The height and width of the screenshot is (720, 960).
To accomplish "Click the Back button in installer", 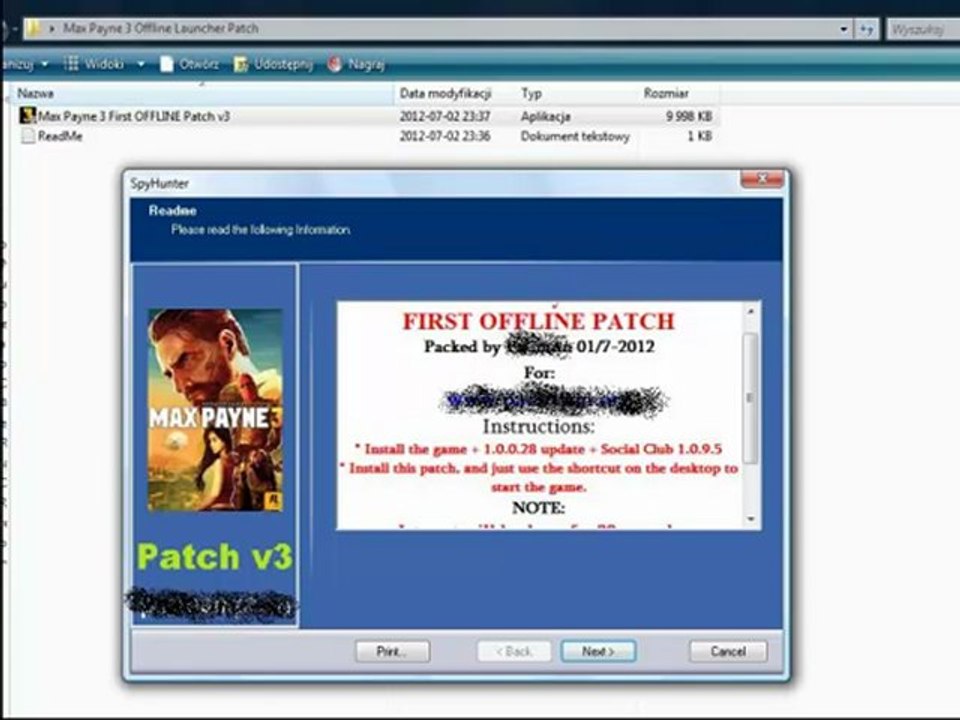I will [x=514, y=651].
